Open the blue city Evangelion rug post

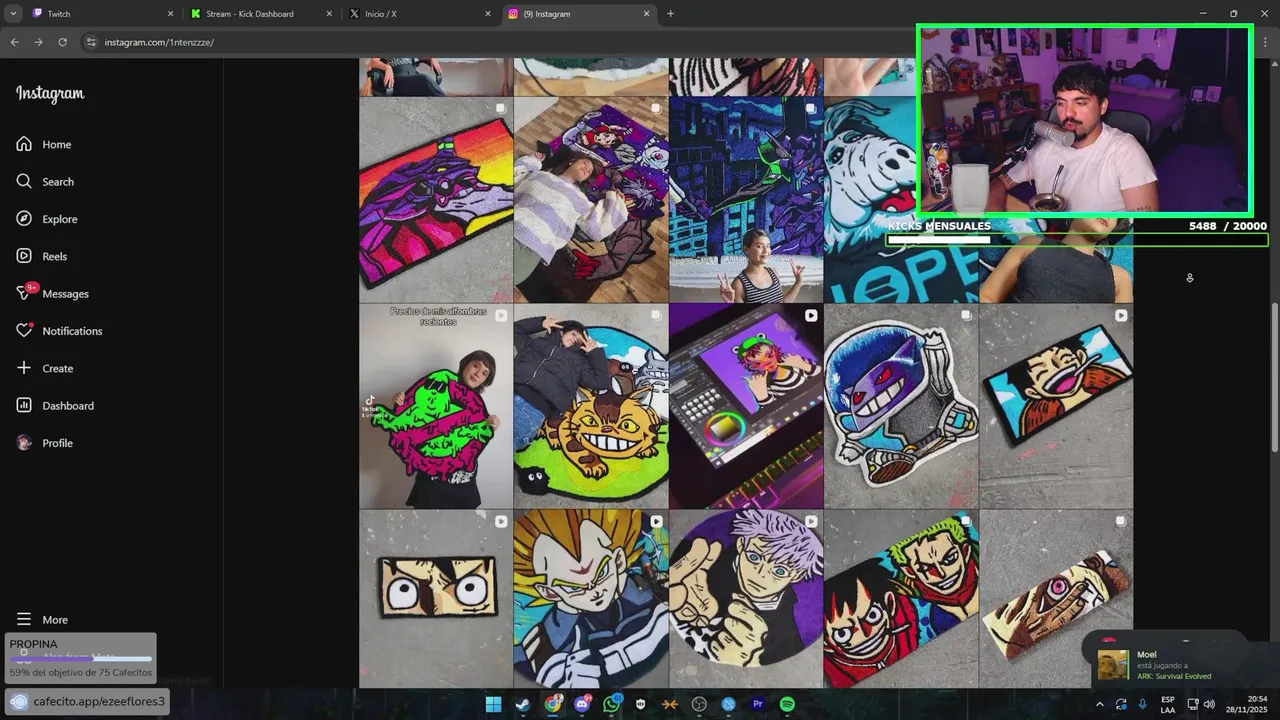point(746,200)
